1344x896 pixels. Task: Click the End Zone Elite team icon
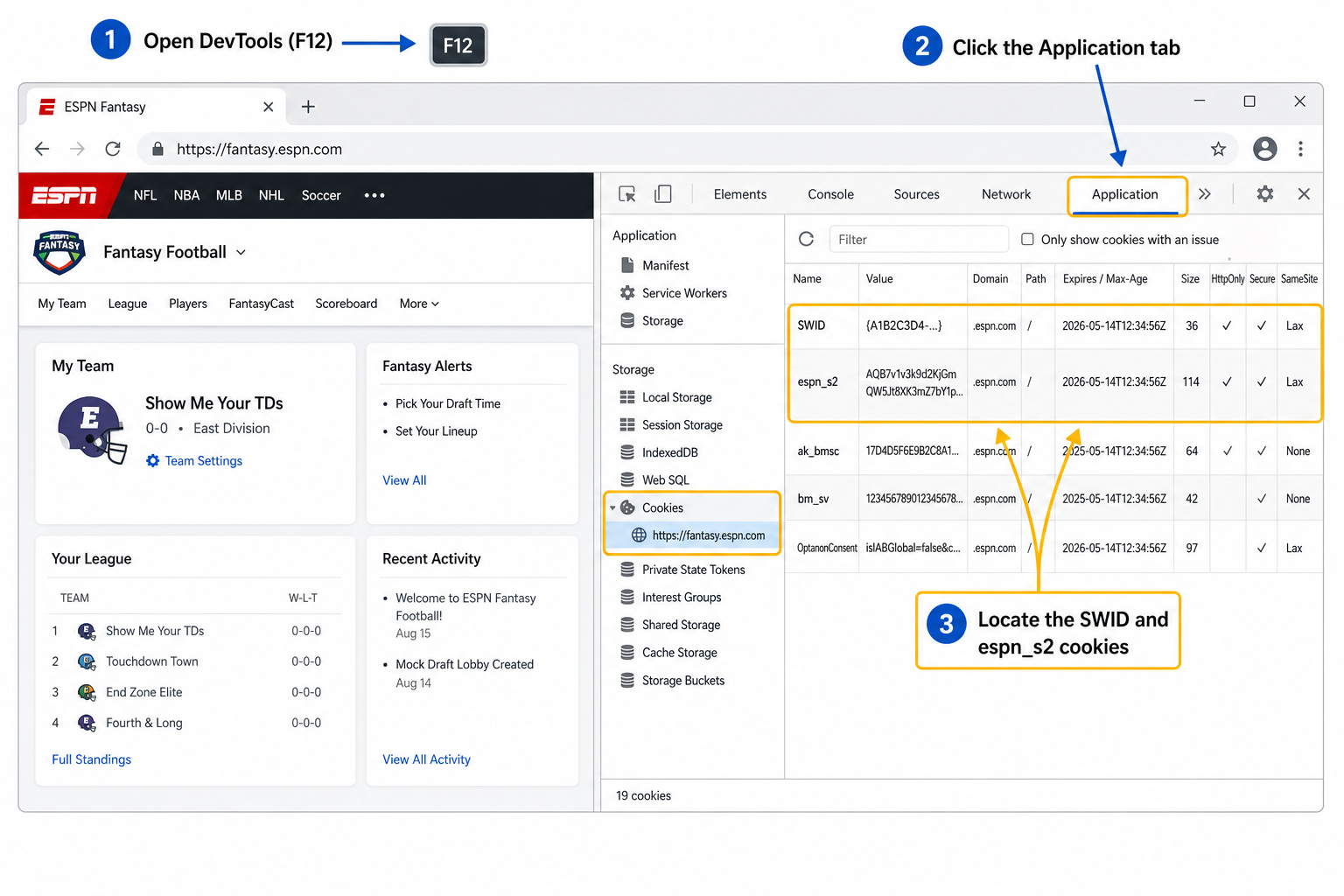pos(87,692)
